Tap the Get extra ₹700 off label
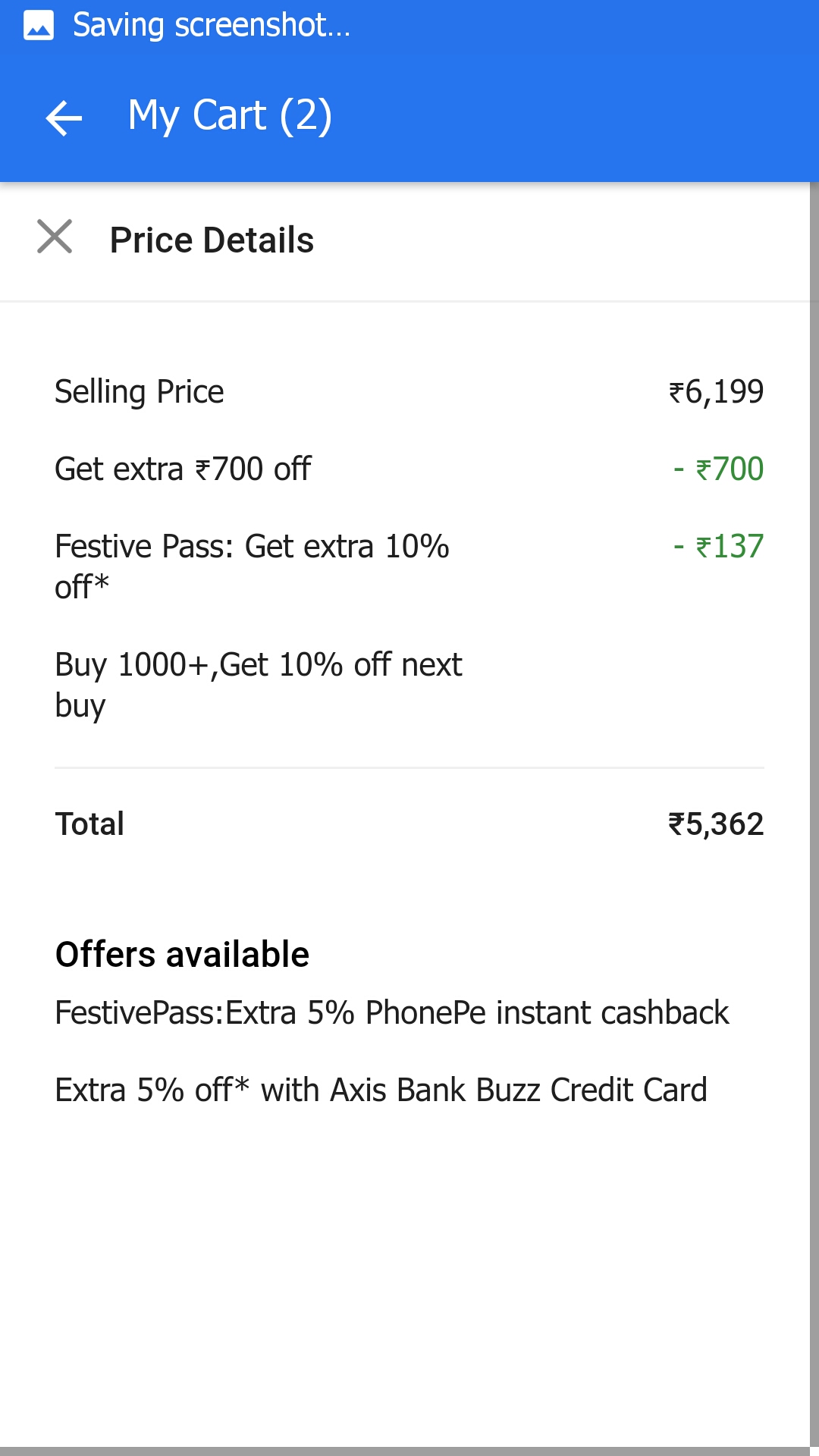This screenshot has width=819, height=1456. click(x=183, y=469)
